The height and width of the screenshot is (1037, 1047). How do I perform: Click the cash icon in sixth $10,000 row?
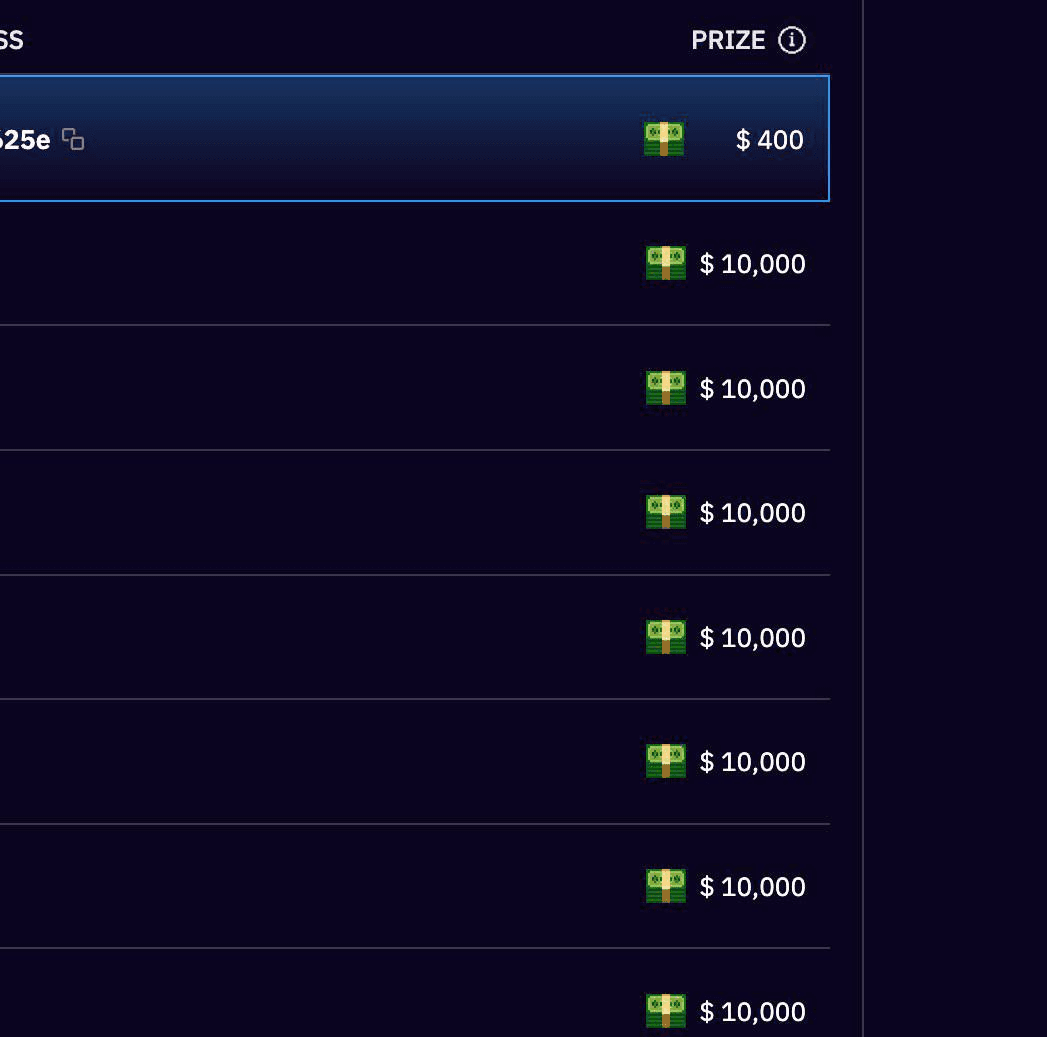coord(666,887)
